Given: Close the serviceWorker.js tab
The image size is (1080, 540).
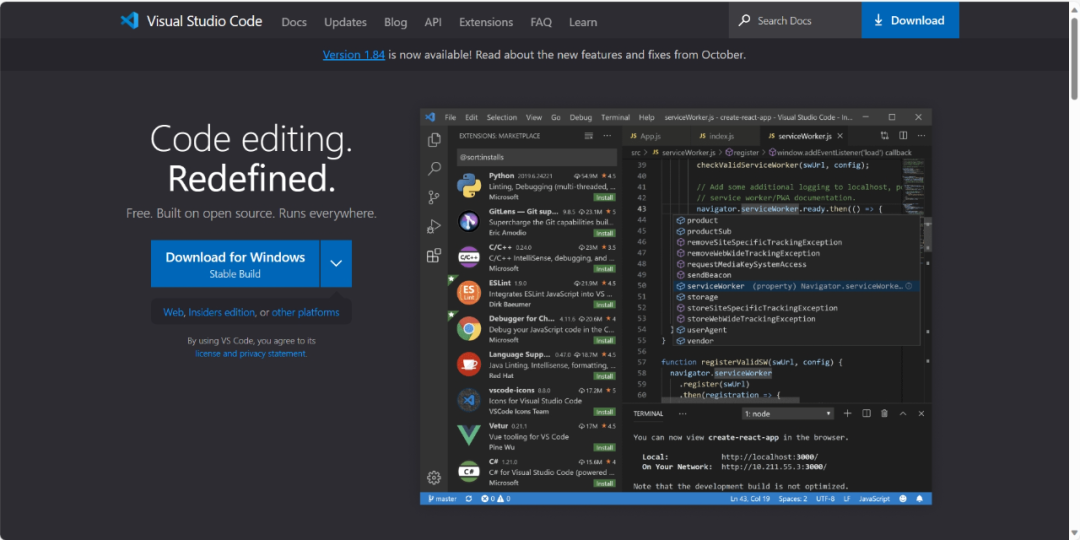Looking at the screenshot, I should tap(840, 136).
